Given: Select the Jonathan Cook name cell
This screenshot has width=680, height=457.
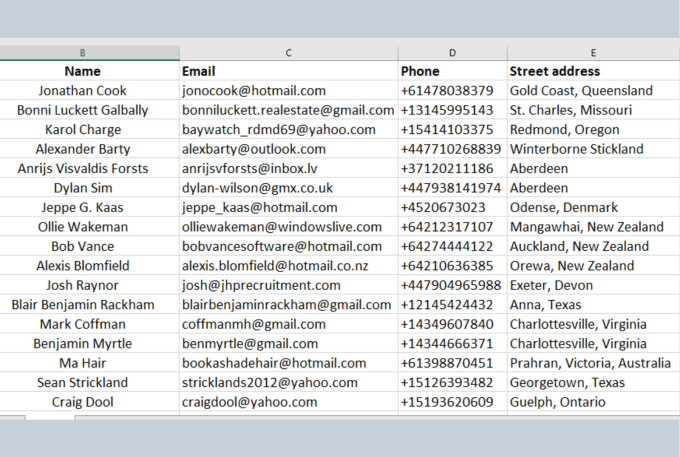Looking at the screenshot, I should click(x=82, y=91).
